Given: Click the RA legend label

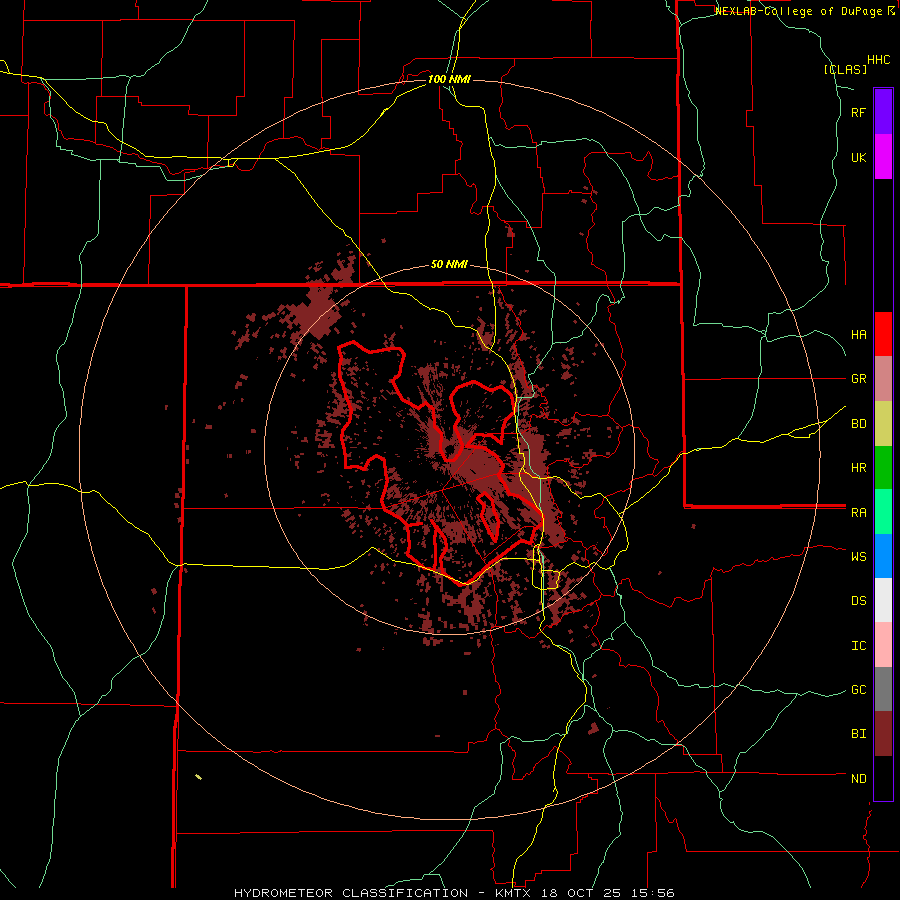Looking at the screenshot, I should (x=858, y=512).
